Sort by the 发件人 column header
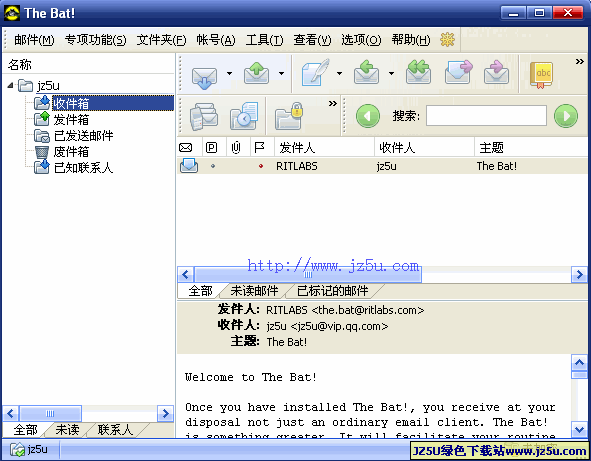Image resolution: width=591 pixels, height=461 pixels. pyautogui.click(x=324, y=147)
